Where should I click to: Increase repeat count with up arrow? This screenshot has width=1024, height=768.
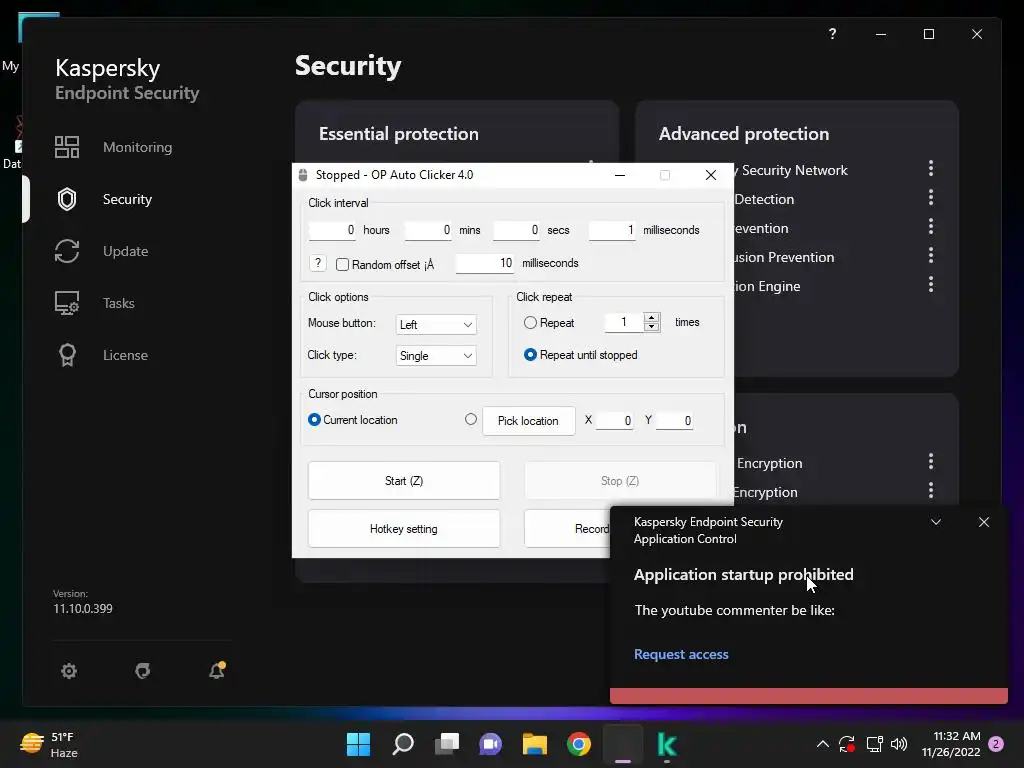(651, 317)
